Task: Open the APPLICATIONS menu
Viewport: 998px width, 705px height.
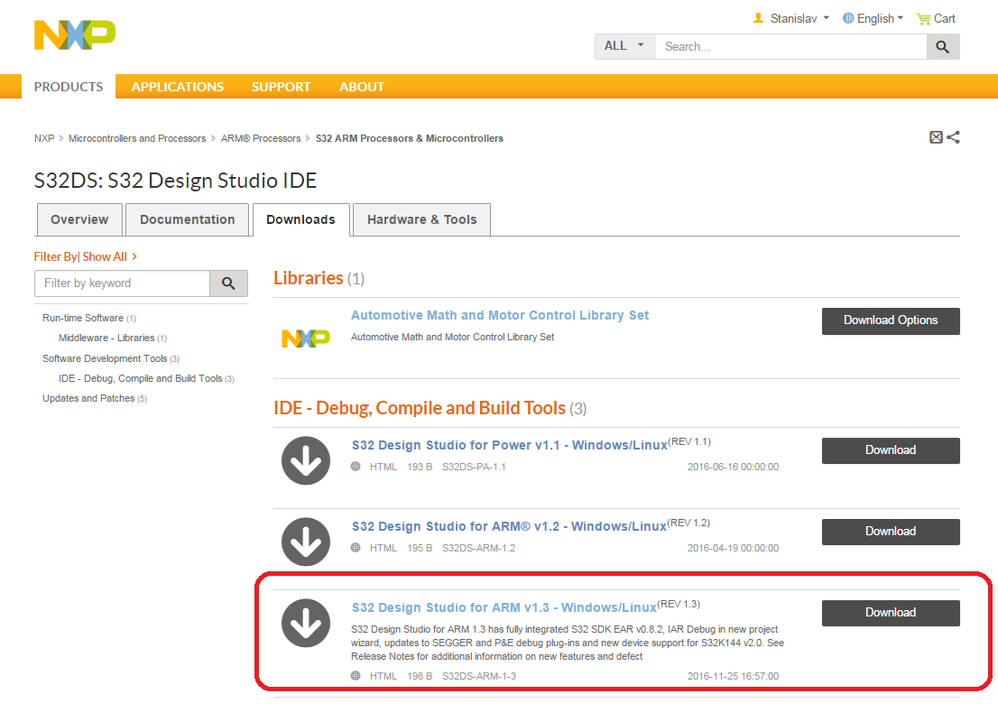Action: coord(178,87)
